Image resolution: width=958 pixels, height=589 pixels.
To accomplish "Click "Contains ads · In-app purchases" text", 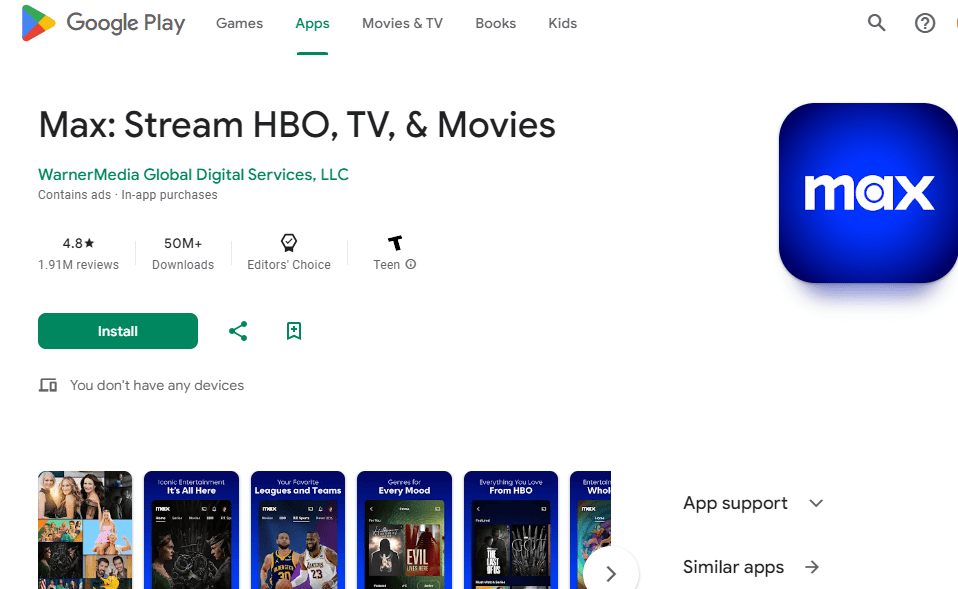I will pos(128,195).
